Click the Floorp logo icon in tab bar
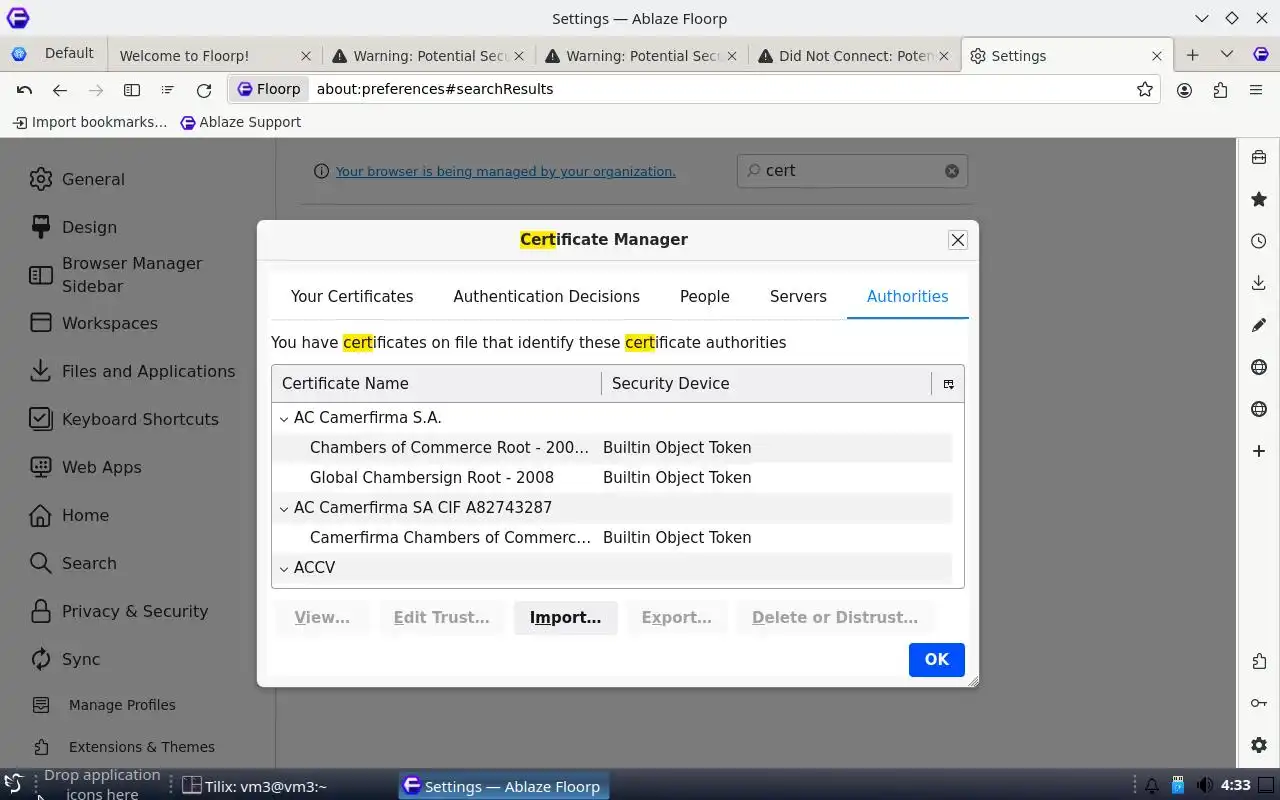Screen dimensions: 1280x800 [1261, 55]
